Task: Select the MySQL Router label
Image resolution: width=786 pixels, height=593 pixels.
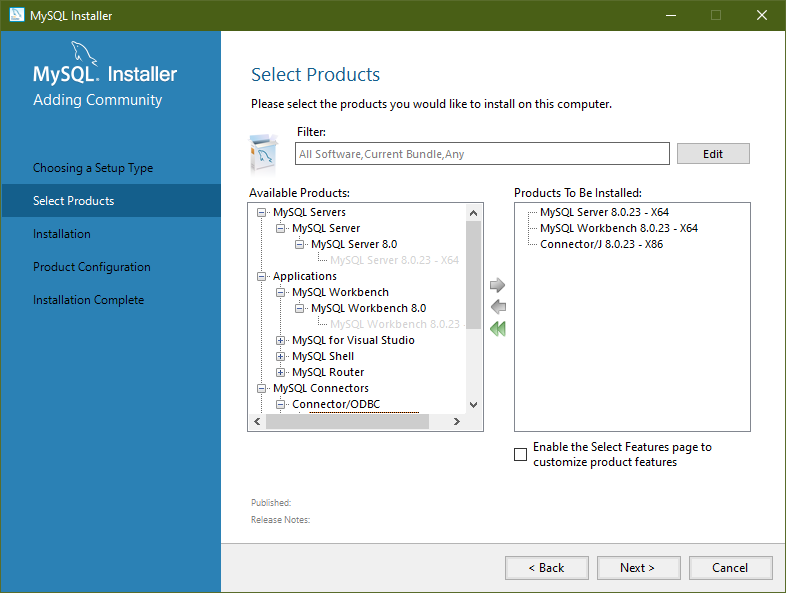Action: [328, 372]
